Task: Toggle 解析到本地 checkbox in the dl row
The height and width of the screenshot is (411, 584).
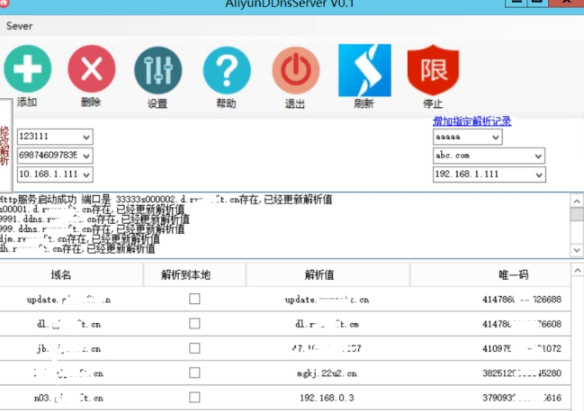Action: 194,324
